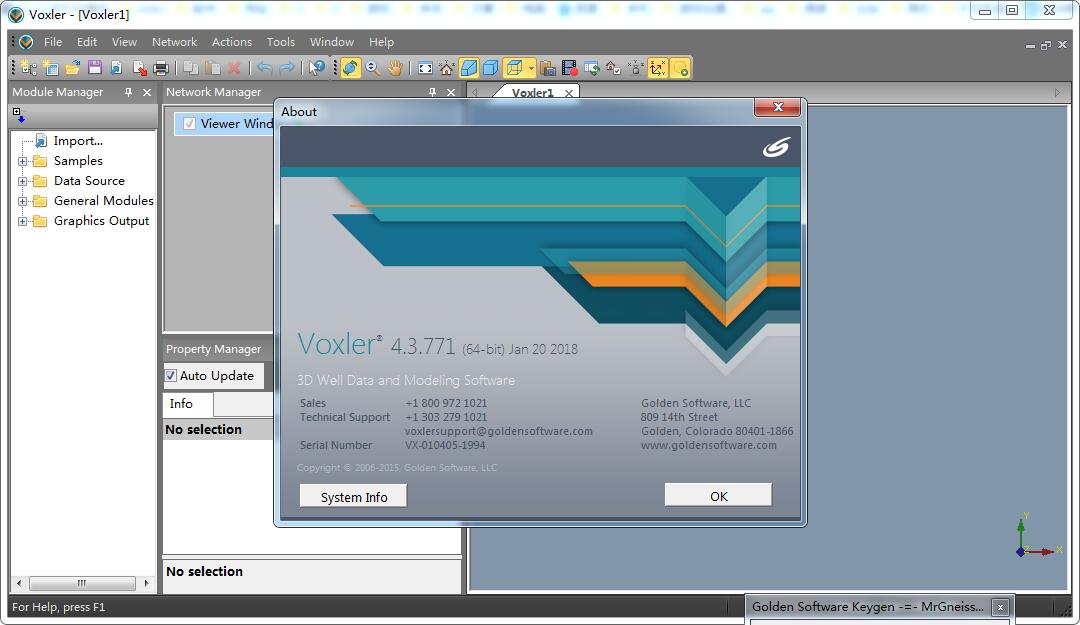Open the Actions menu
The width and height of the screenshot is (1080, 625).
pyautogui.click(x=232, y=42)
